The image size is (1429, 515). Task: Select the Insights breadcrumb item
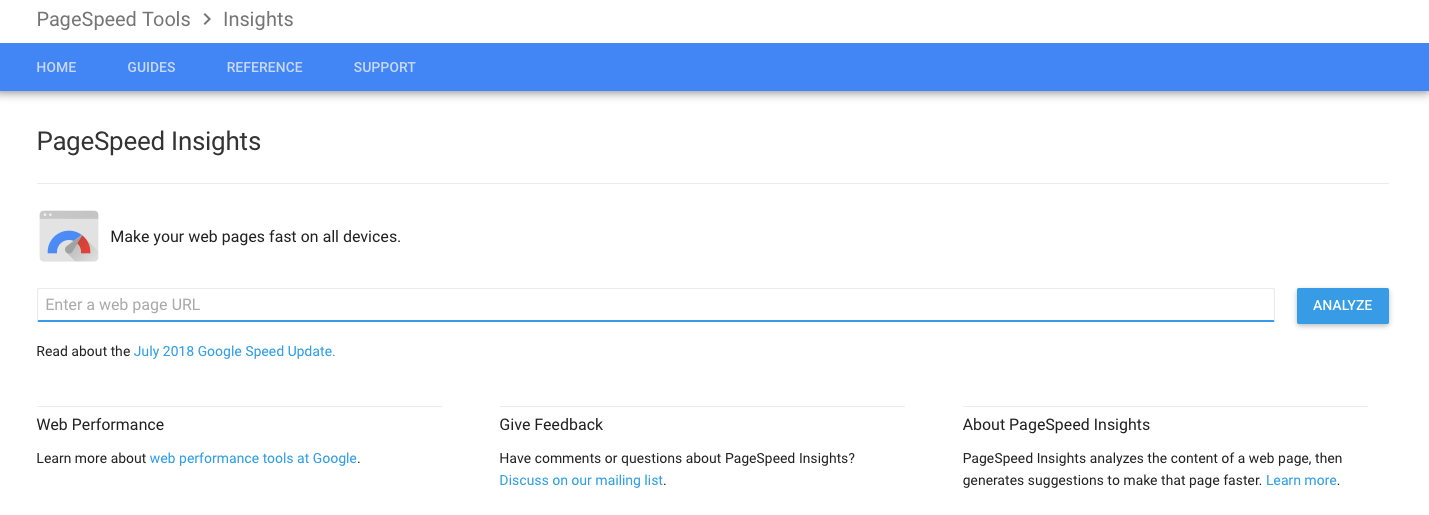pyautogui.click(x=258, y=19)
